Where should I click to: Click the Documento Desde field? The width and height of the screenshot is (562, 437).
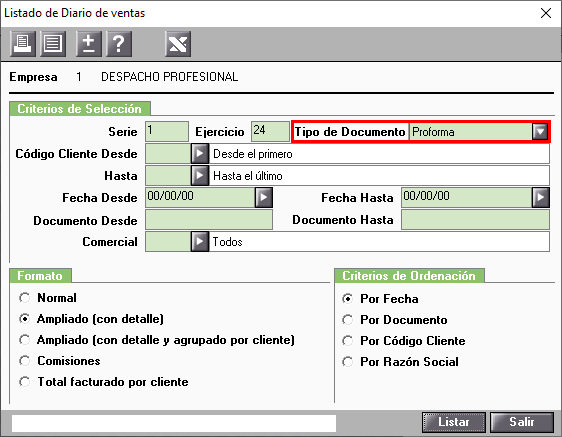click(209, 220)
